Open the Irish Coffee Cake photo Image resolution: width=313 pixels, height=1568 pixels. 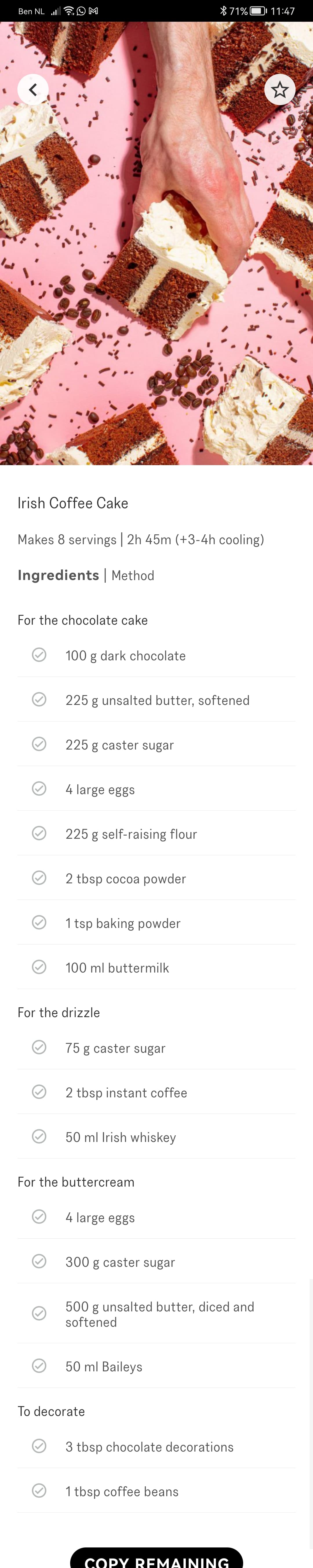pos(156,244)
